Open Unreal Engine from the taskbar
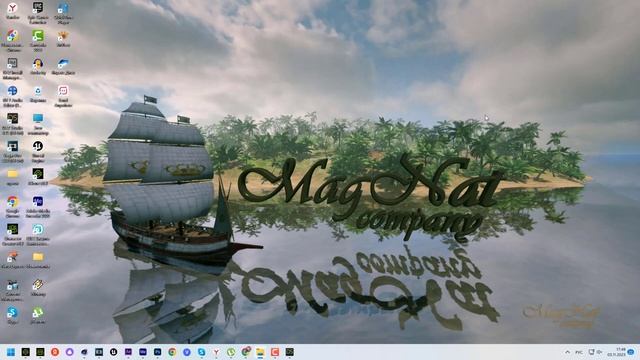 [113, 352]
